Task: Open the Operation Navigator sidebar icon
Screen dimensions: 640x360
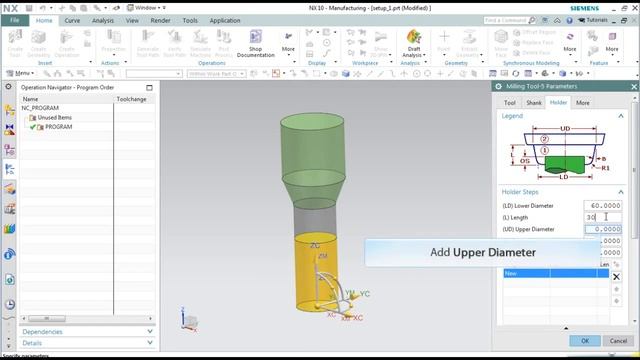Action: [10, 169]
